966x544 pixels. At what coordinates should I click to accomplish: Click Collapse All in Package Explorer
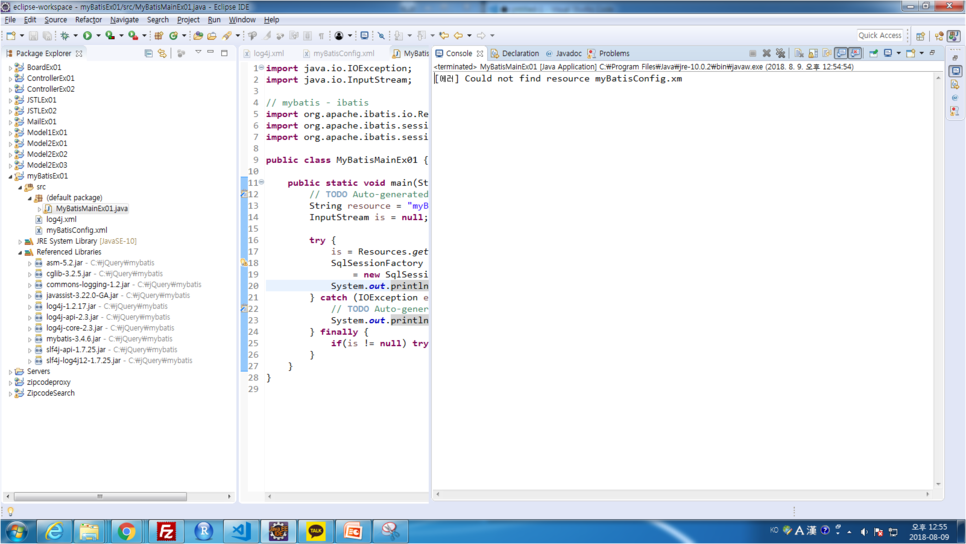(148, 54)
